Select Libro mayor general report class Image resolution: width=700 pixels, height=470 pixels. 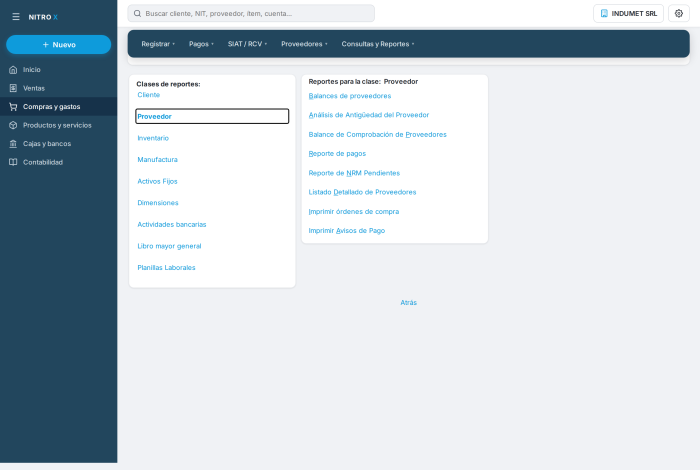[169, 246]
